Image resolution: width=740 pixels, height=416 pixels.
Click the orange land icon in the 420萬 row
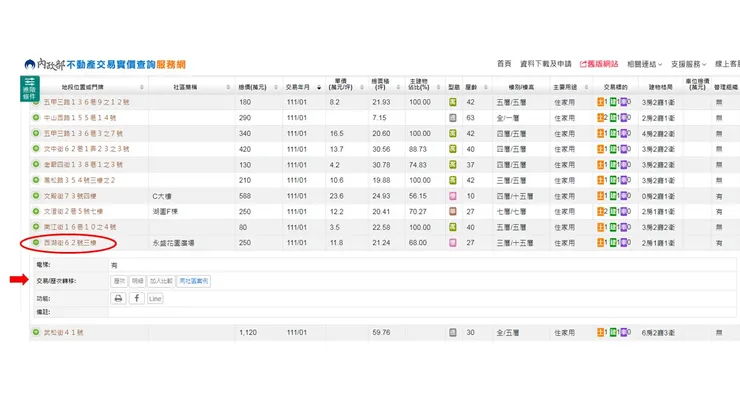point(600,149)
